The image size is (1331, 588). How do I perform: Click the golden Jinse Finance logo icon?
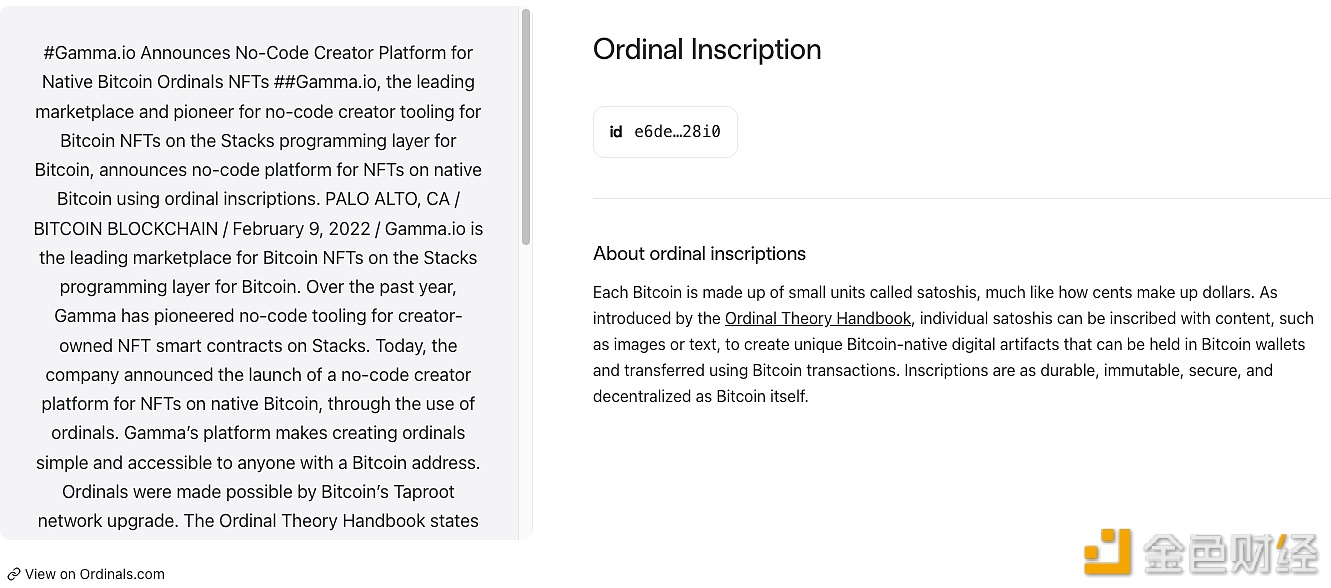(1106, 551)
